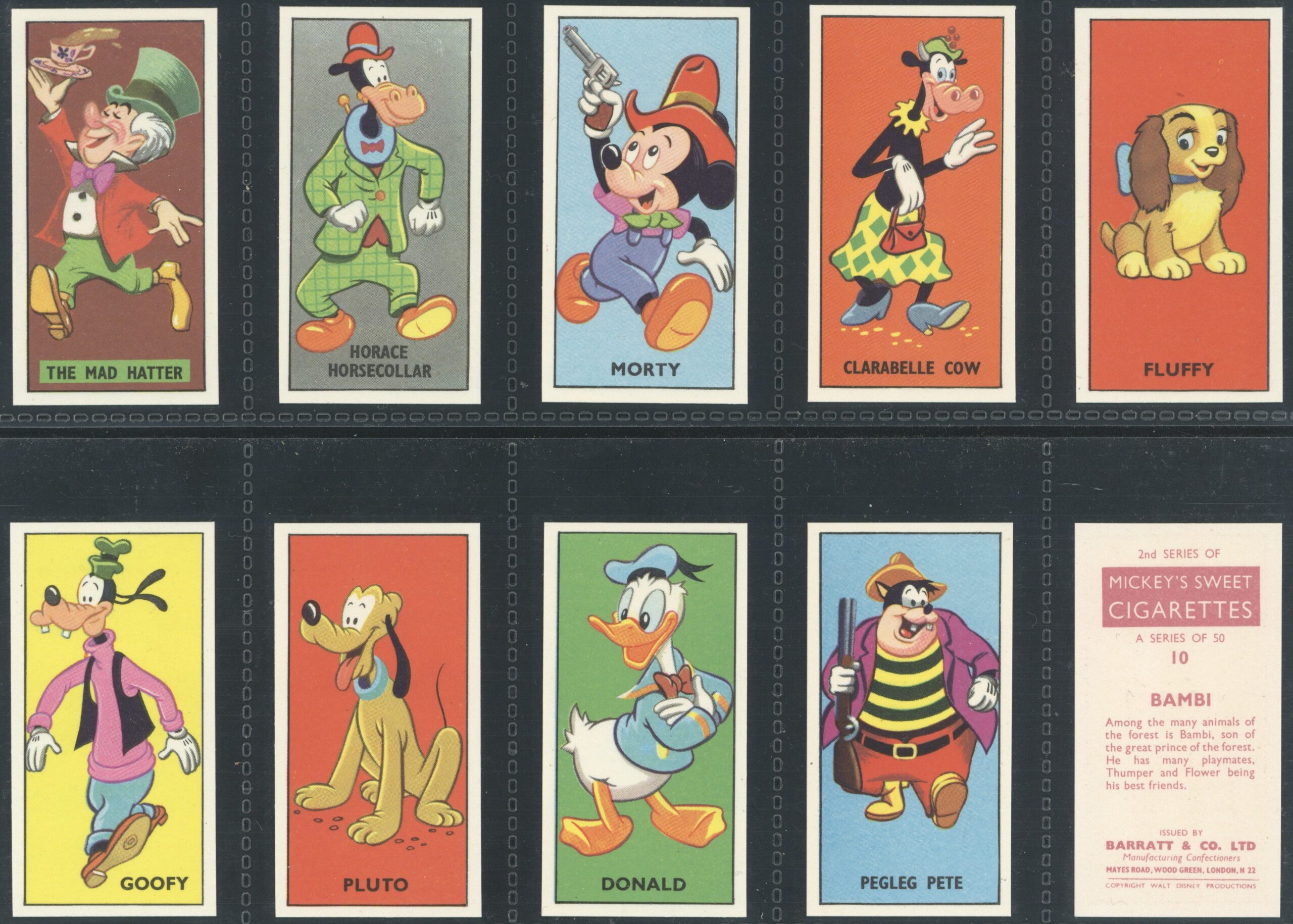Select the Goofy card
Screen dimensions: 1293x924
pyautogui.click(x=113, y=719)
